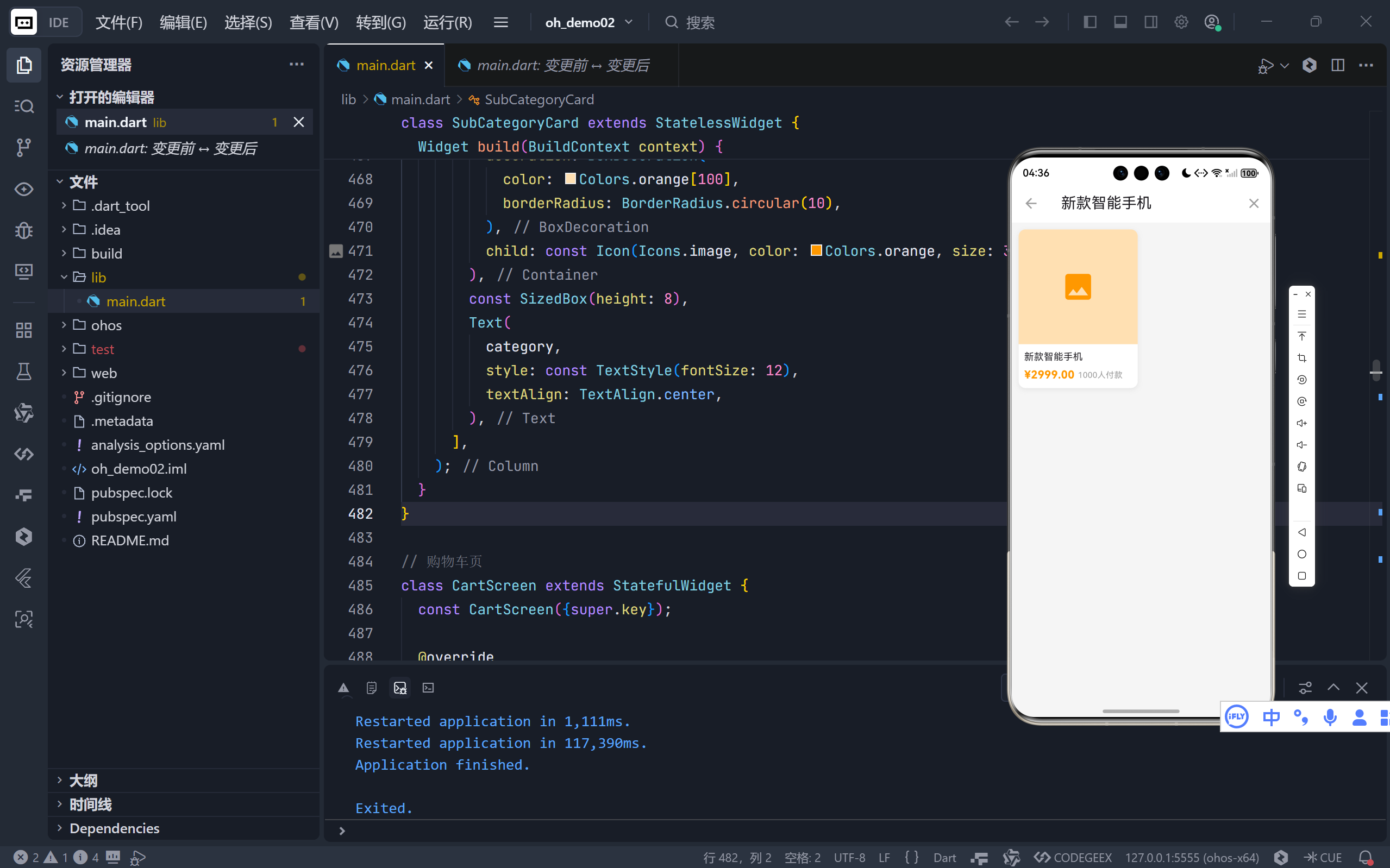Click the Colors.orange swatch on line 471

click(x=815, y=251)
